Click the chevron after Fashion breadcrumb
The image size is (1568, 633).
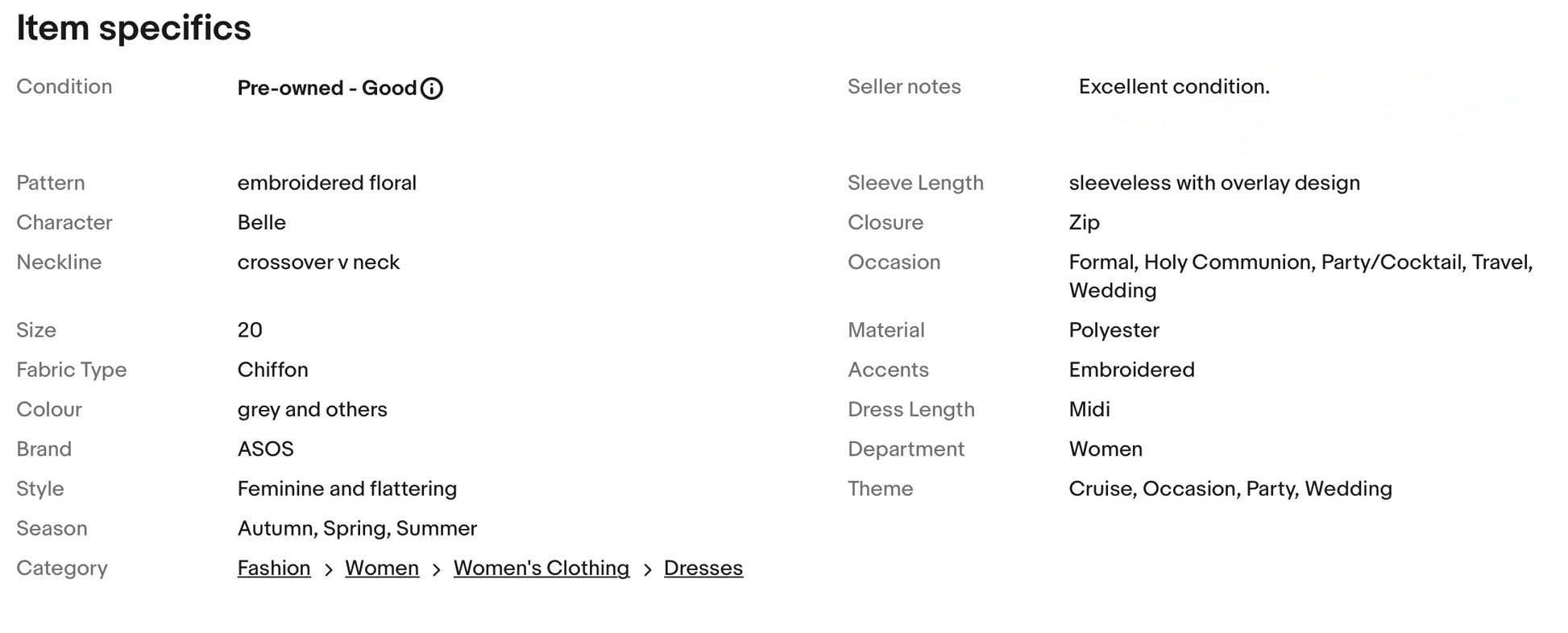[x=328, y=569]
